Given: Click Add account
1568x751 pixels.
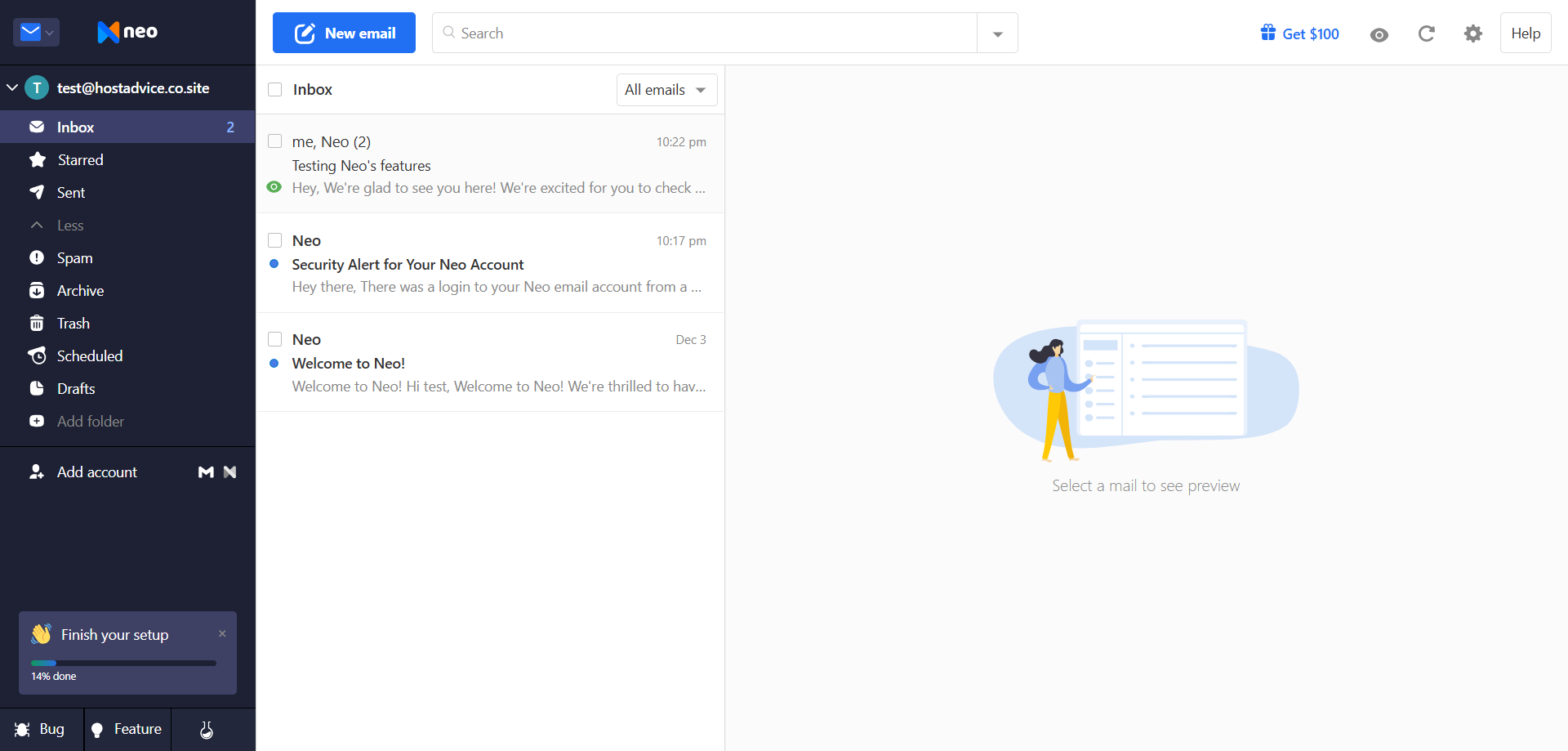Looking at the screenshot, I should tap(96, 472).
